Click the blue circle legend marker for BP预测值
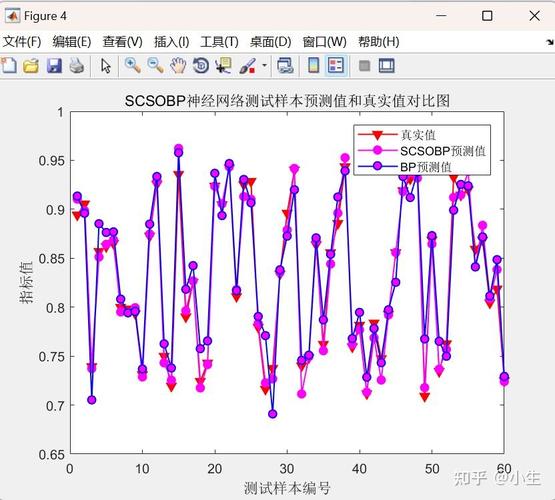 [x=377, y=166]
